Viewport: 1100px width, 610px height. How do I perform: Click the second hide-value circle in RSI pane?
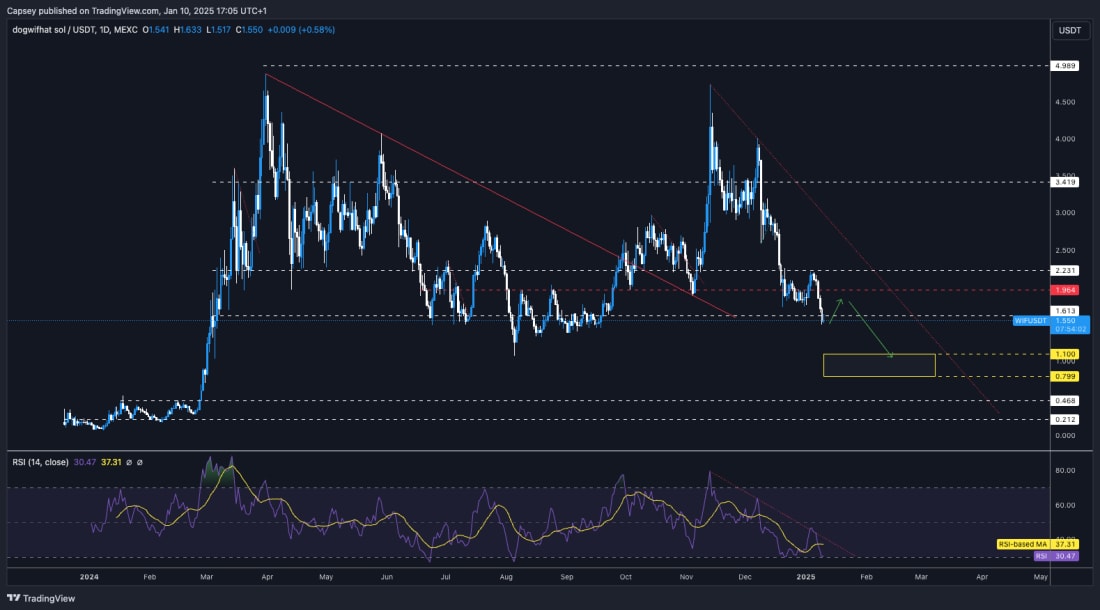(140, 463)
